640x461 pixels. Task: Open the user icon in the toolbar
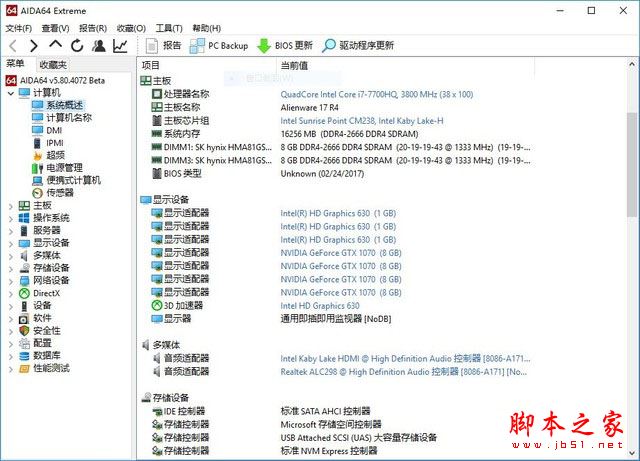click(x=98, y=45)
